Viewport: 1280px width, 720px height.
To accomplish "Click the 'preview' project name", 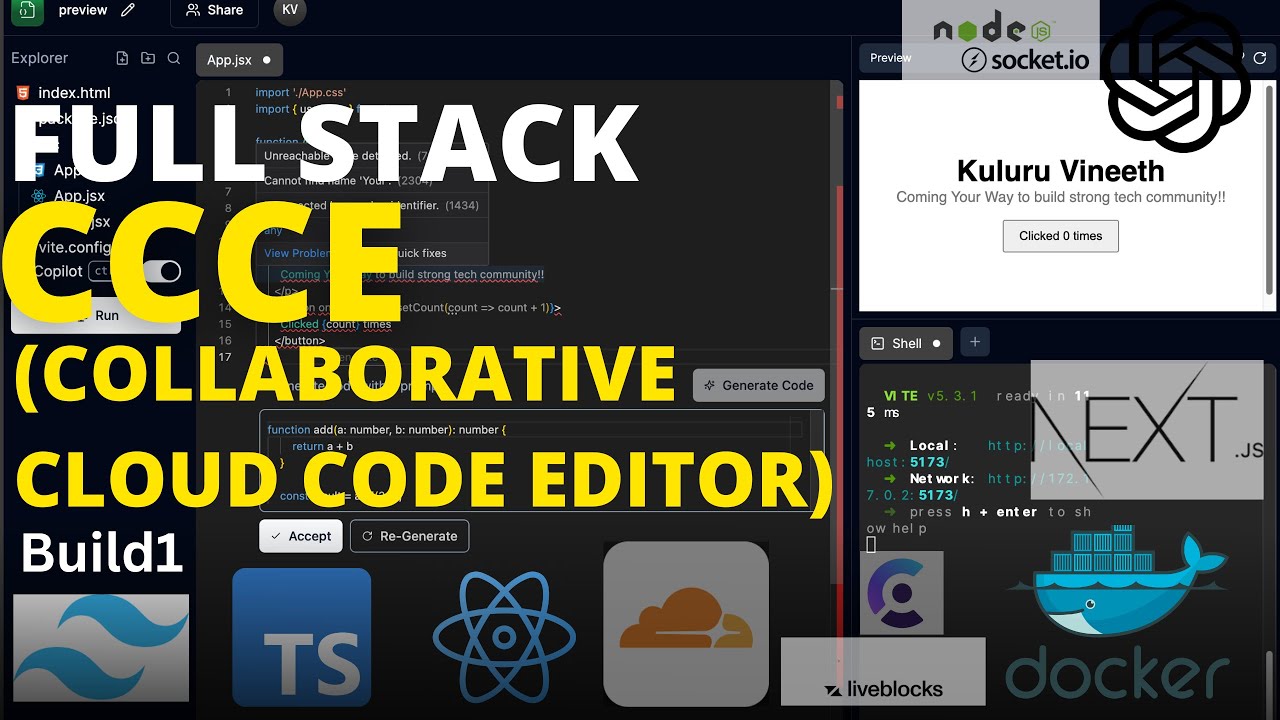I will point(83,10).
